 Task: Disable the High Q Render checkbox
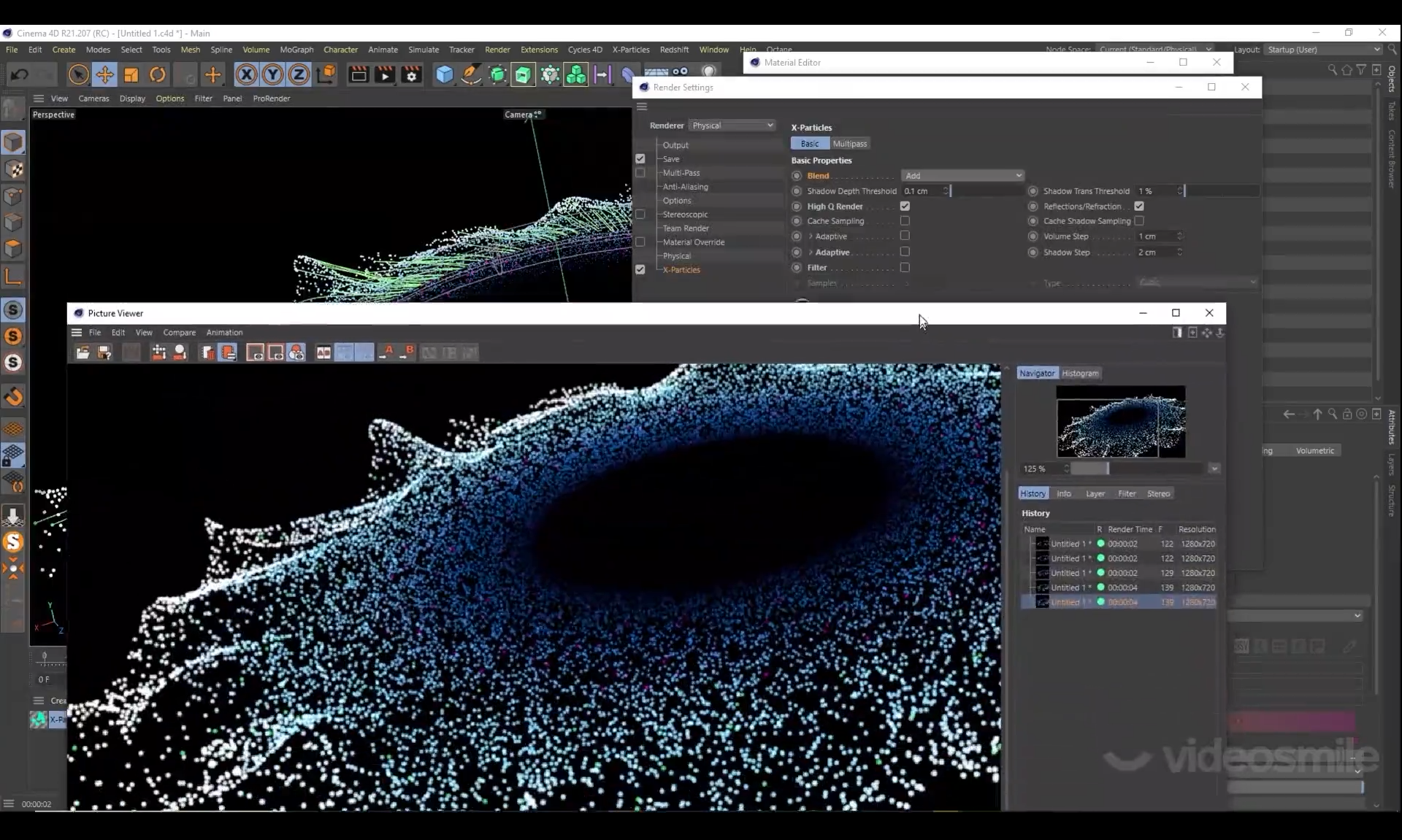pos(905,207)
